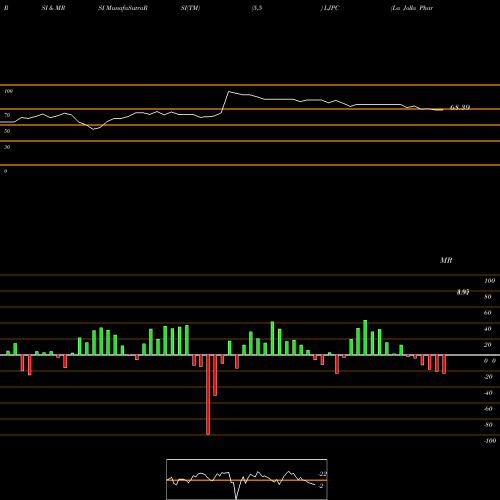The height and width of the screenshot is (500, 500).
Task: Click the -20 label on MR axis
Action: (488, 377)
